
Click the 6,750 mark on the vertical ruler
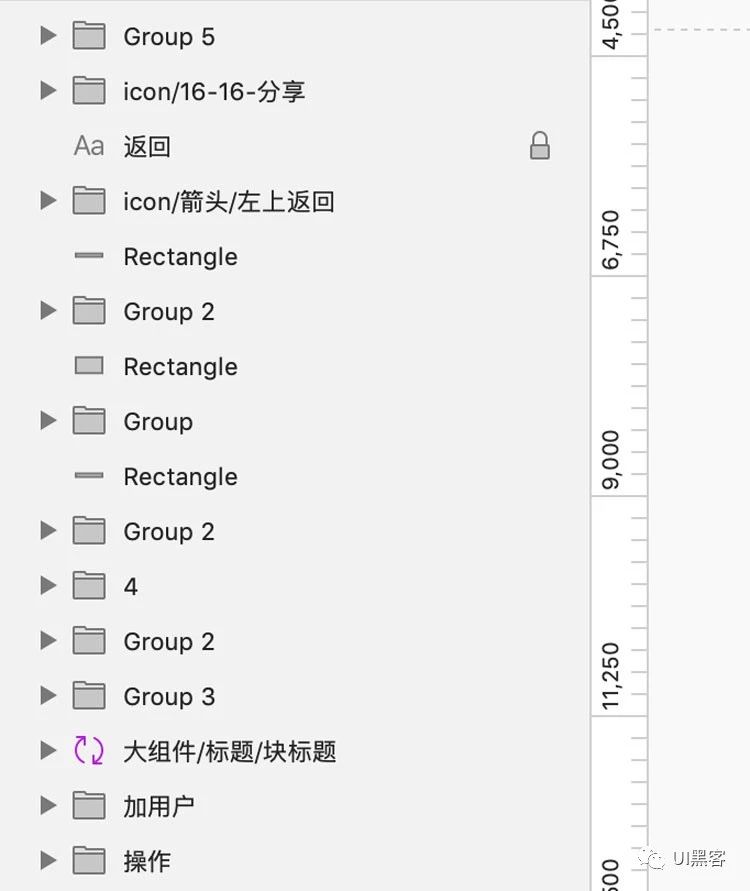pyautogui.click(x=611, y=240)
